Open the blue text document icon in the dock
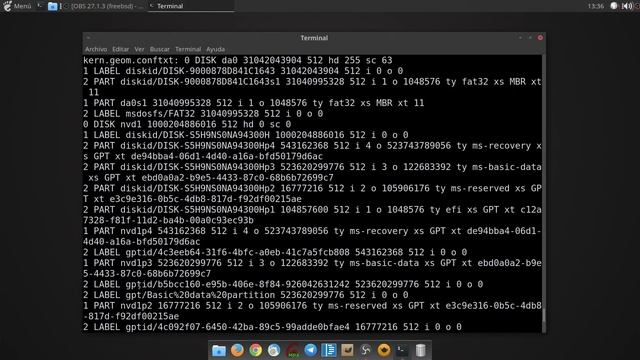Viewport: 640px width, 360px height. pos(329,350)
